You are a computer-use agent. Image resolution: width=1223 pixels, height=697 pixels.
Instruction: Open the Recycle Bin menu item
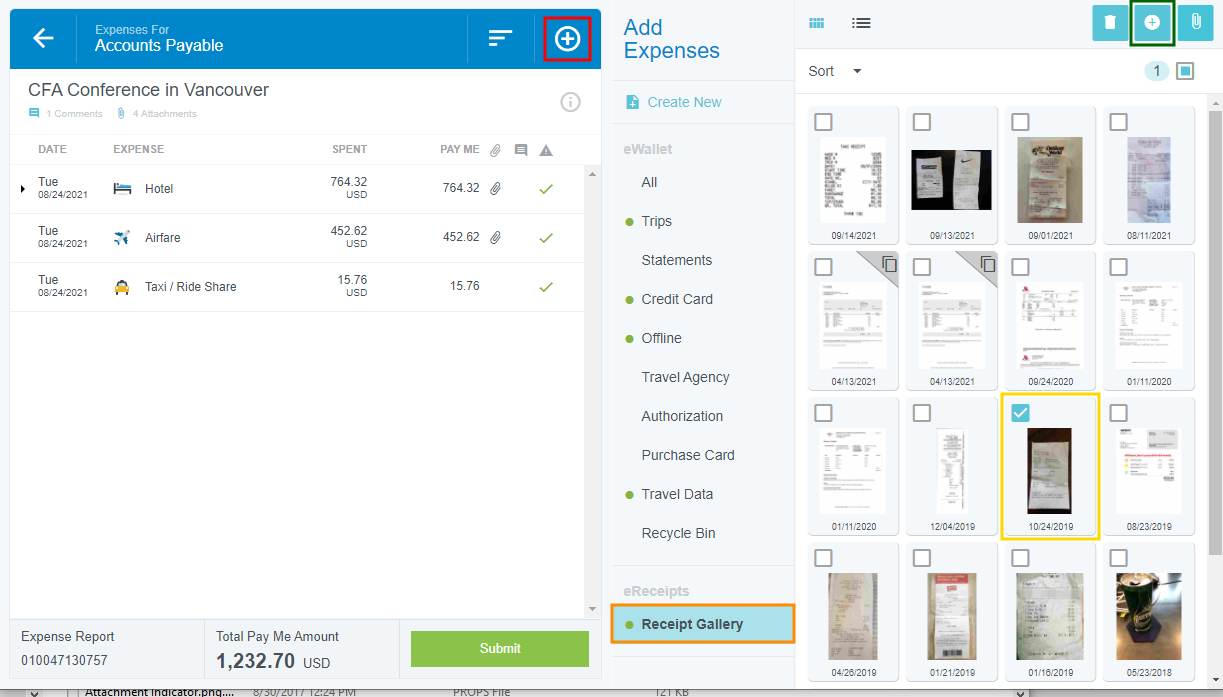678,533
